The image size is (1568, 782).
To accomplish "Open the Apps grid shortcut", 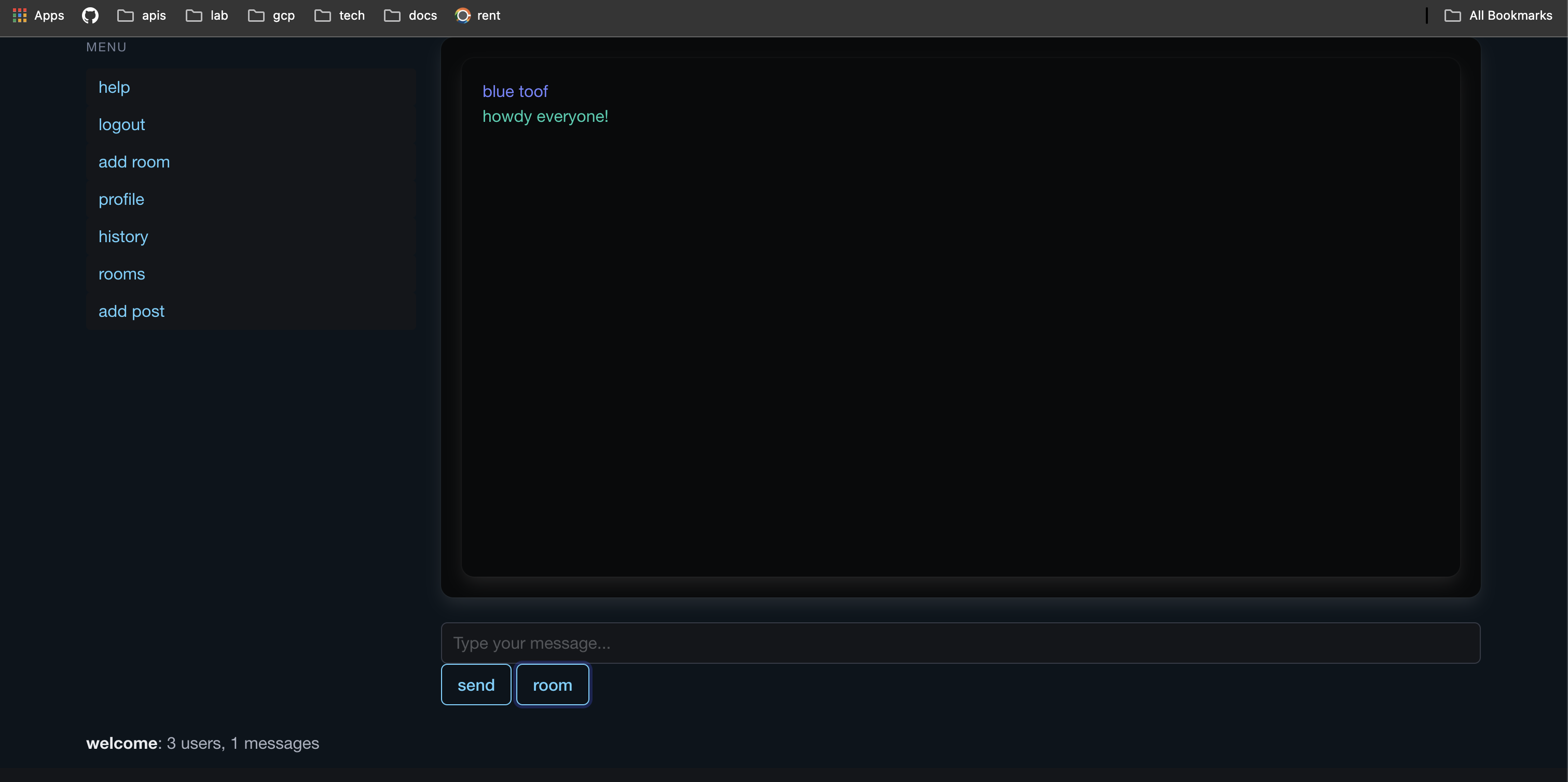I will point(38,15).
